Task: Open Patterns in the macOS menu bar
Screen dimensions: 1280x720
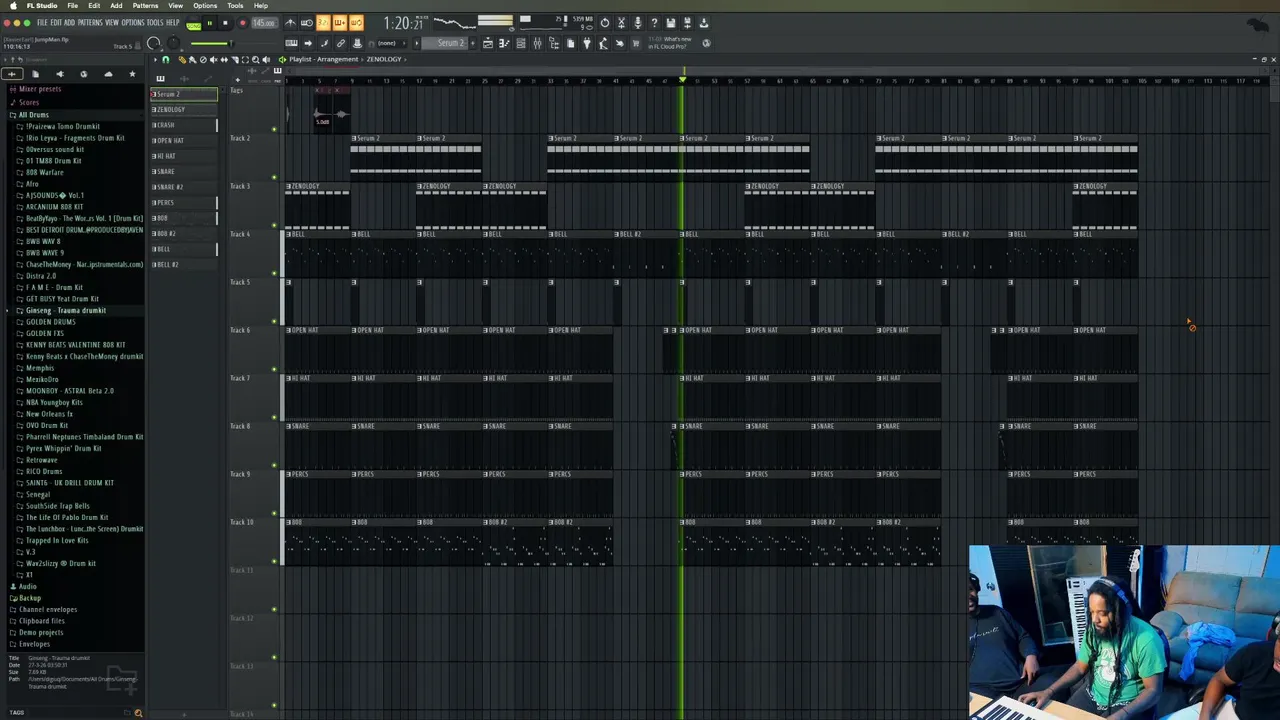Action: click(145, 6)
